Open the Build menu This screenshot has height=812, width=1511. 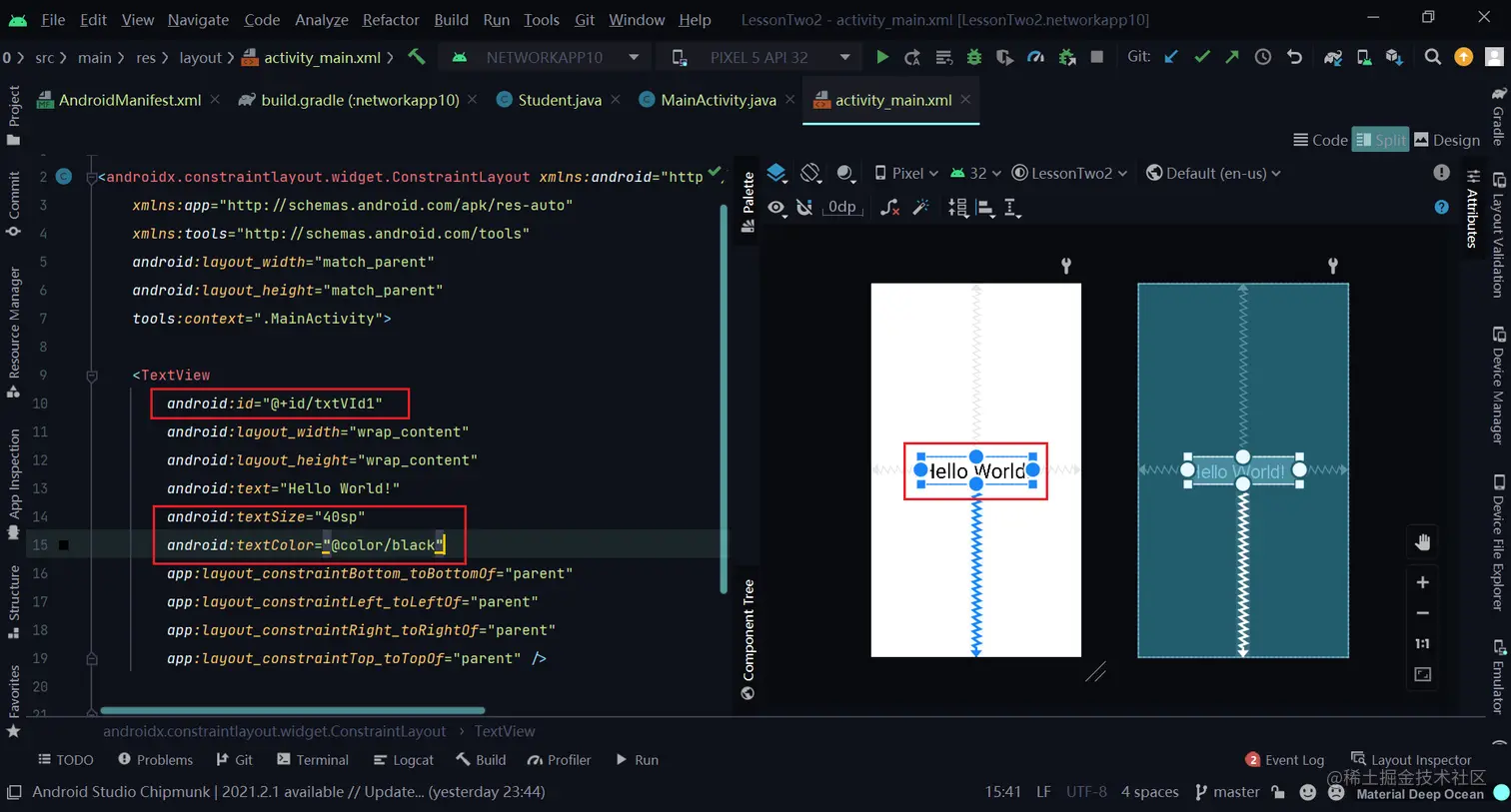pos(451,20)
